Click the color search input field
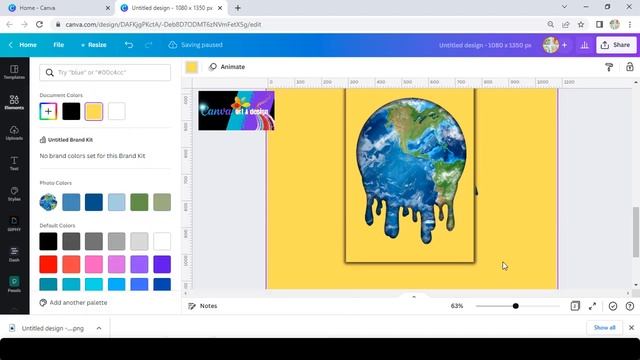Image resolution: width=640 pixels, height=360 pixels. click(x=105, y=73)
